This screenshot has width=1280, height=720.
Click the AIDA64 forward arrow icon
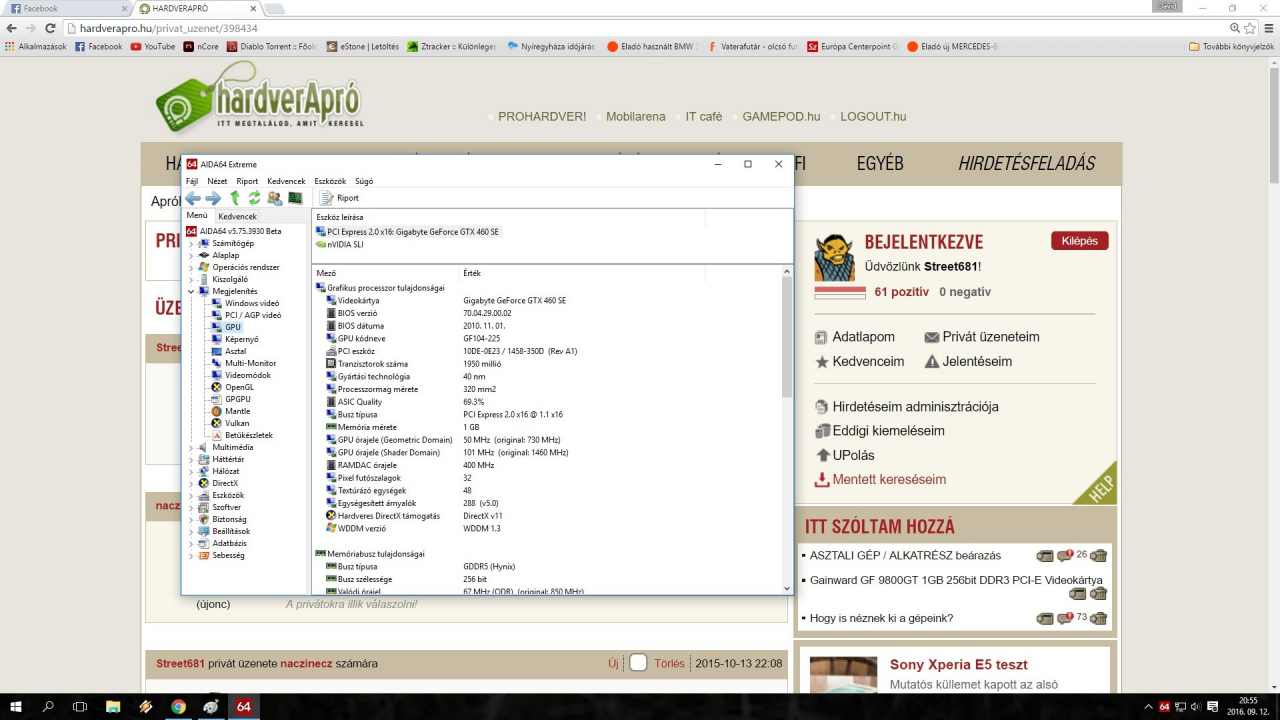213,198
